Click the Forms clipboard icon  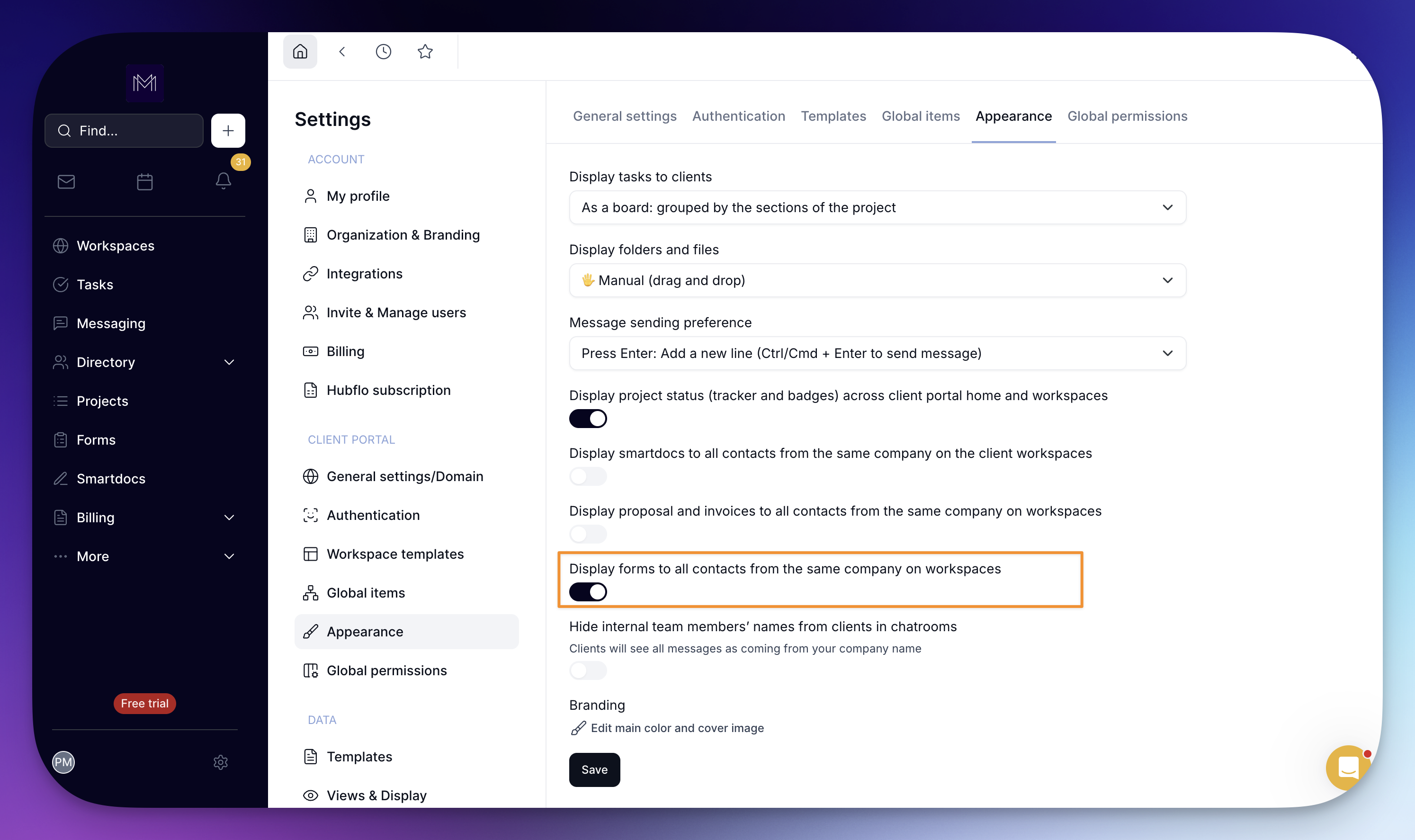click(61, 440)
